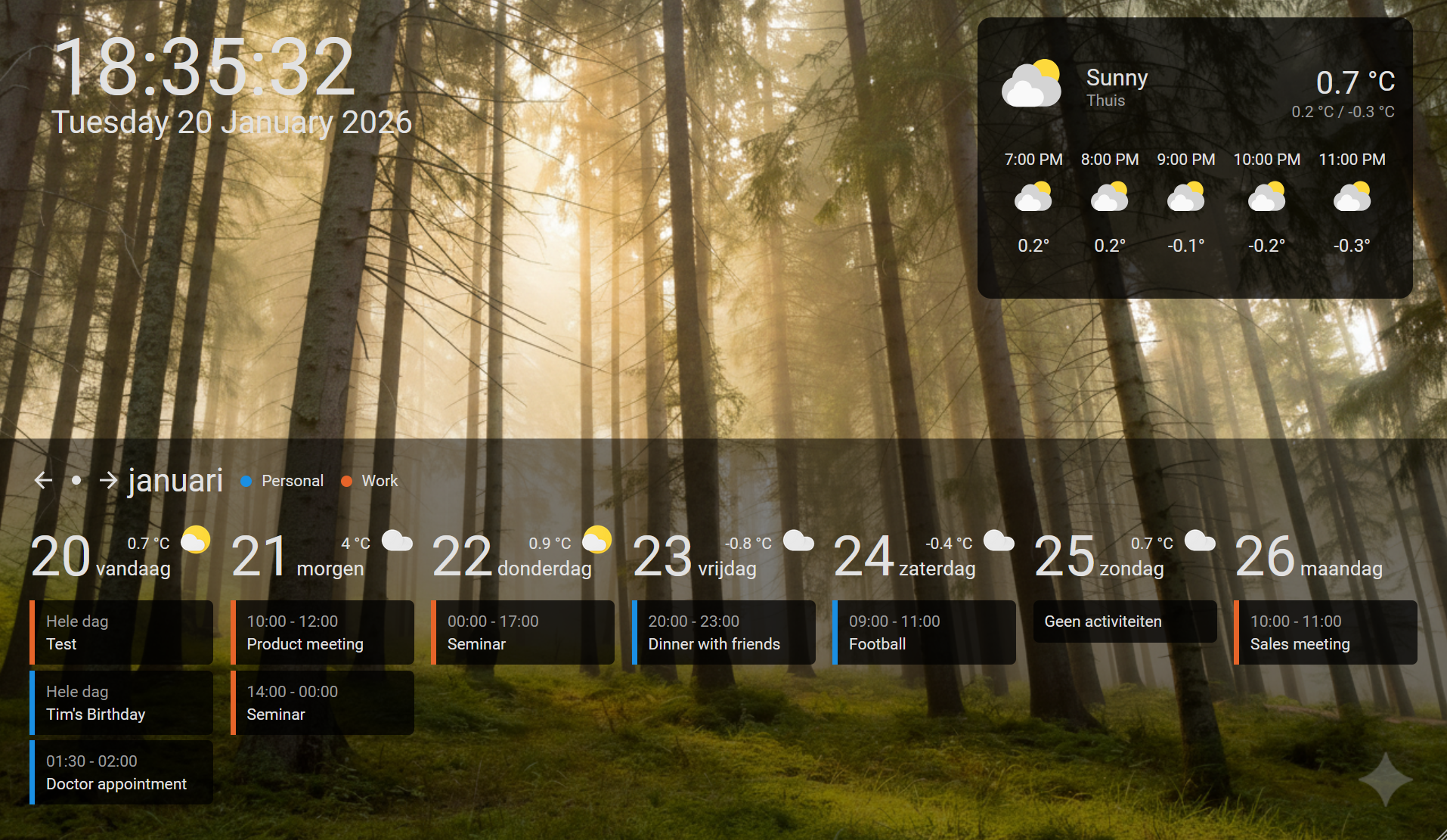The height and width of the screenshot is (840, 1447).
Task: Click the 7:00 PM forecast weather icon
Action: point(1033,197)
